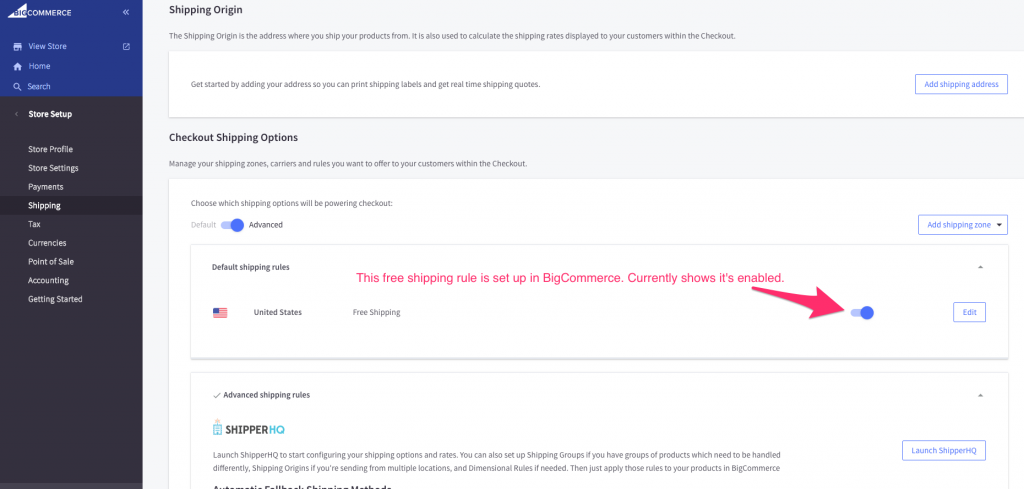1024x489 pixels.
Task: Click the Search magnifier icon
Action: tap(17, 87)
